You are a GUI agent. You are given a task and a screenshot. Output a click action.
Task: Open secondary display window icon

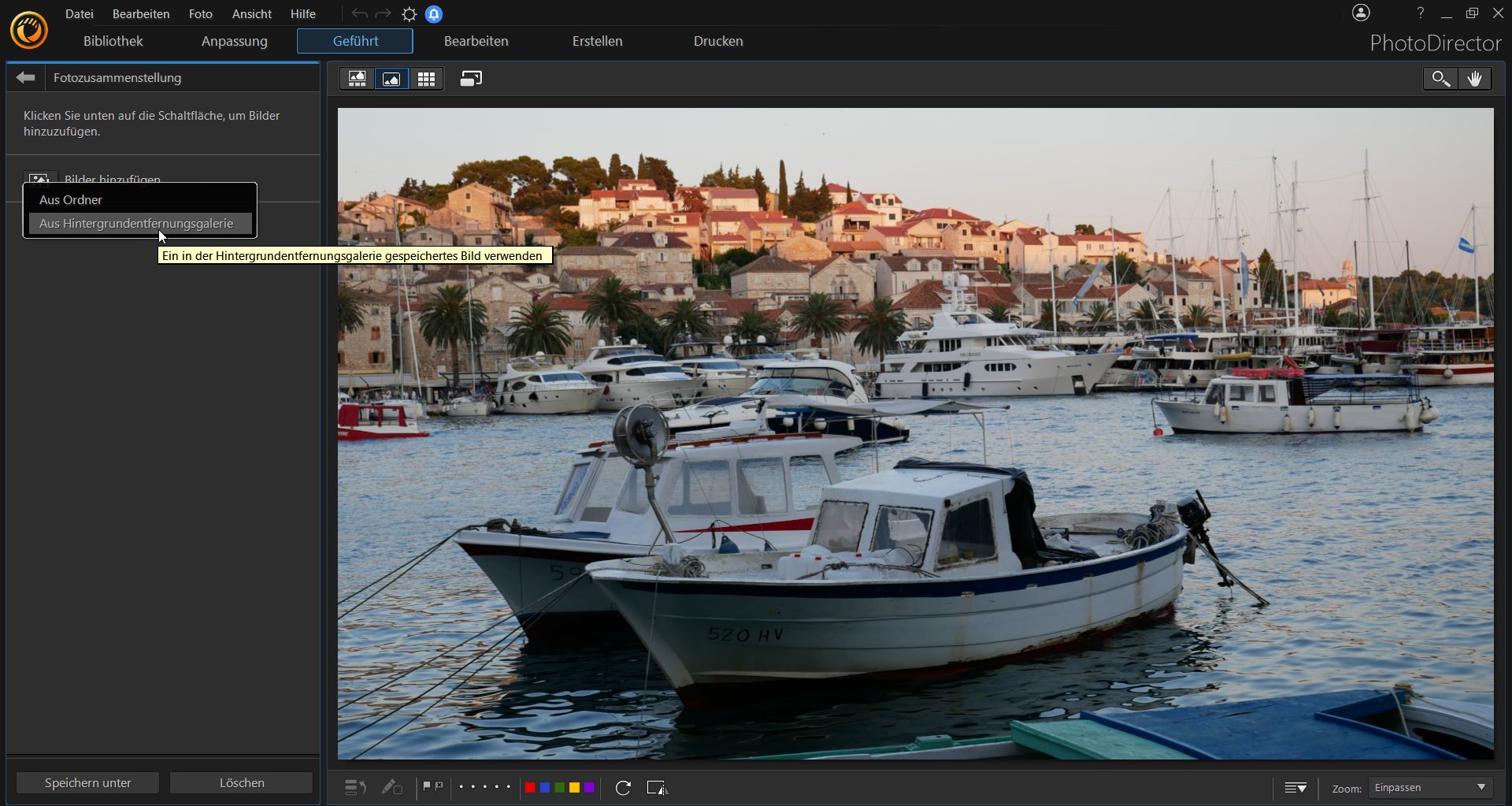pos(471,79)
